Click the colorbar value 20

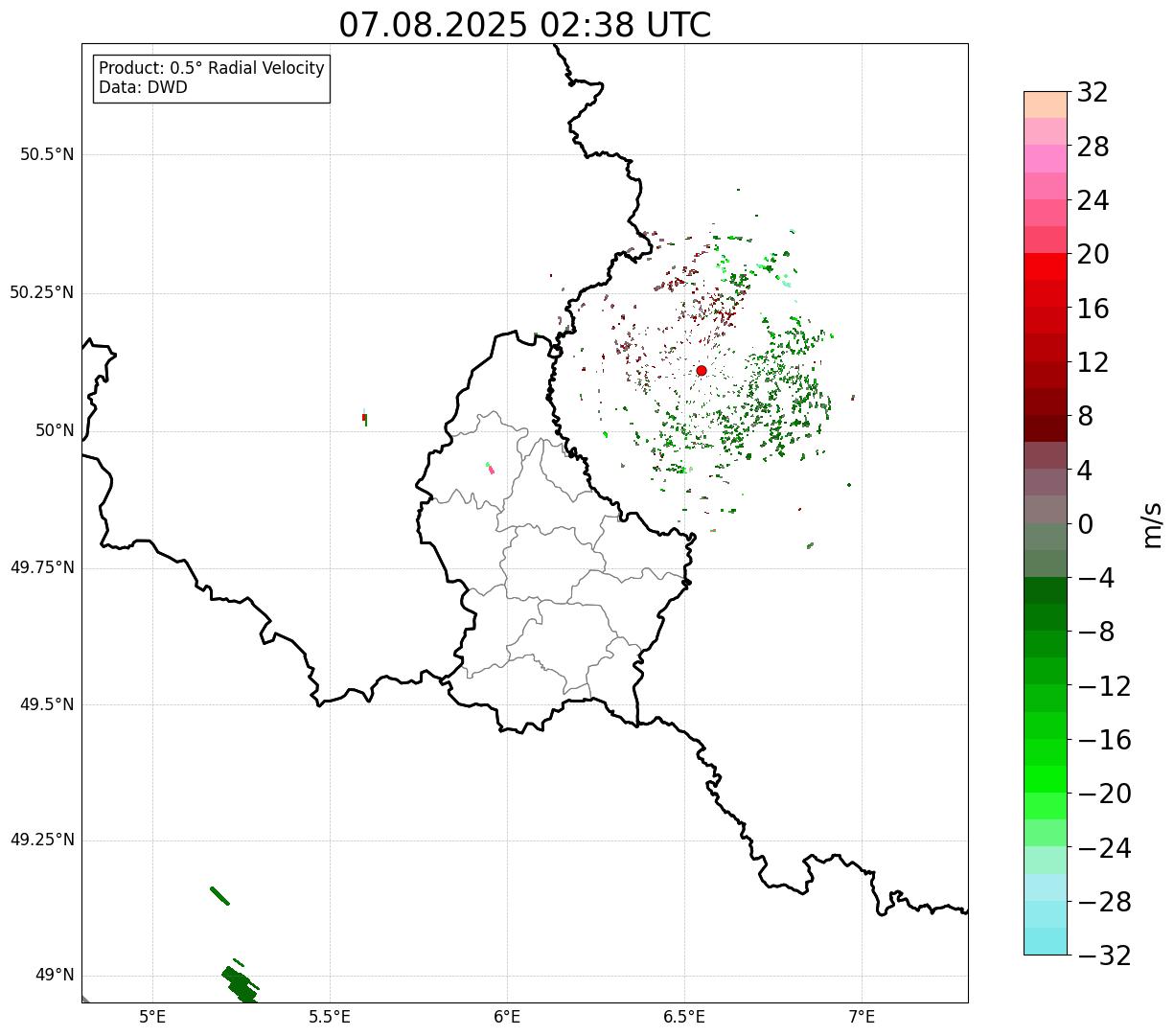coord(1093,254)
